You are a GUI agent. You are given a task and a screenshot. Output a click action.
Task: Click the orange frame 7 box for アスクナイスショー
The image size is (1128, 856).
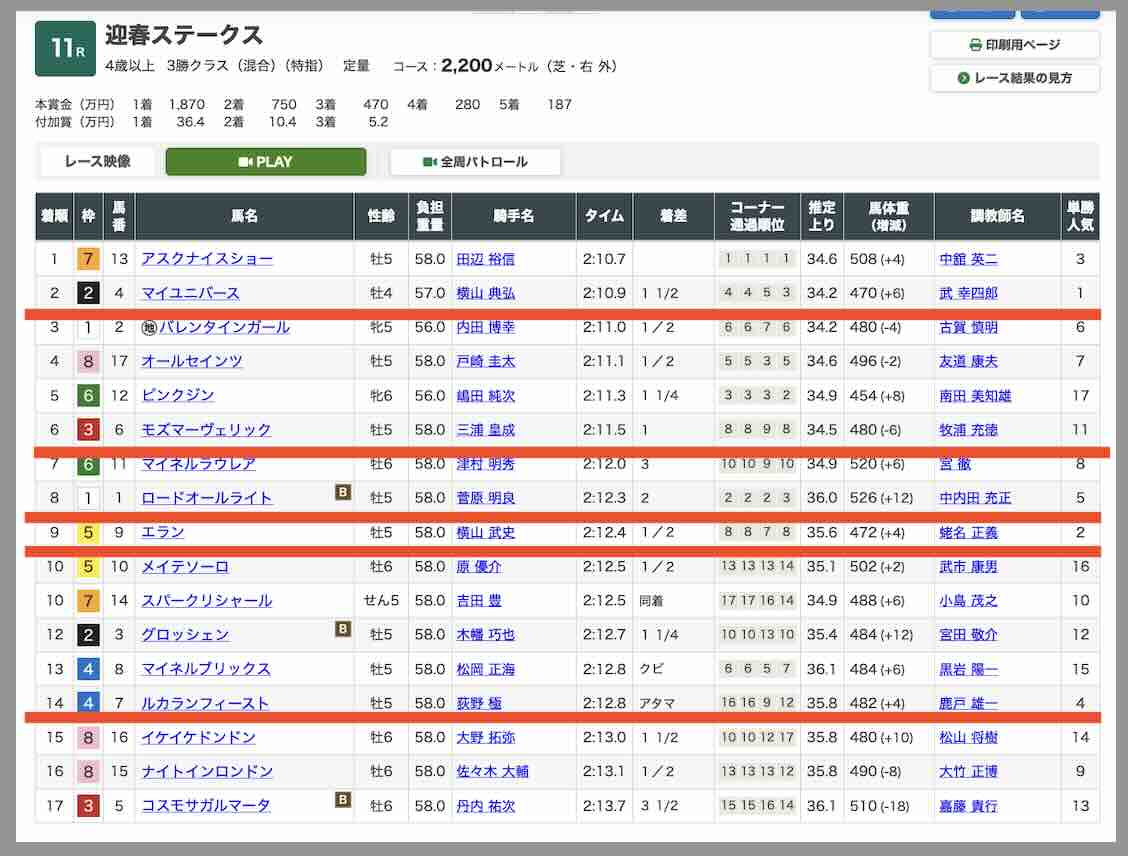[x=88, y=259]
